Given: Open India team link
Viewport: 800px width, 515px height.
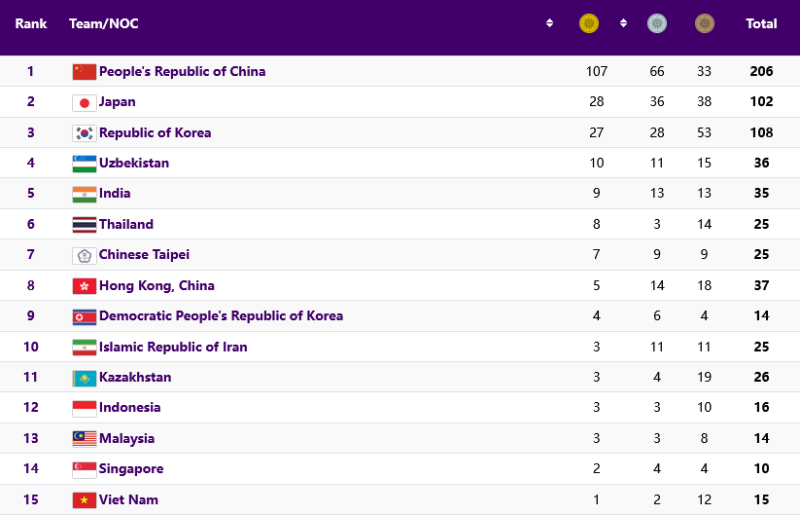Looking at the screenshot, I should pyautogui.click(x=115, y=193).
